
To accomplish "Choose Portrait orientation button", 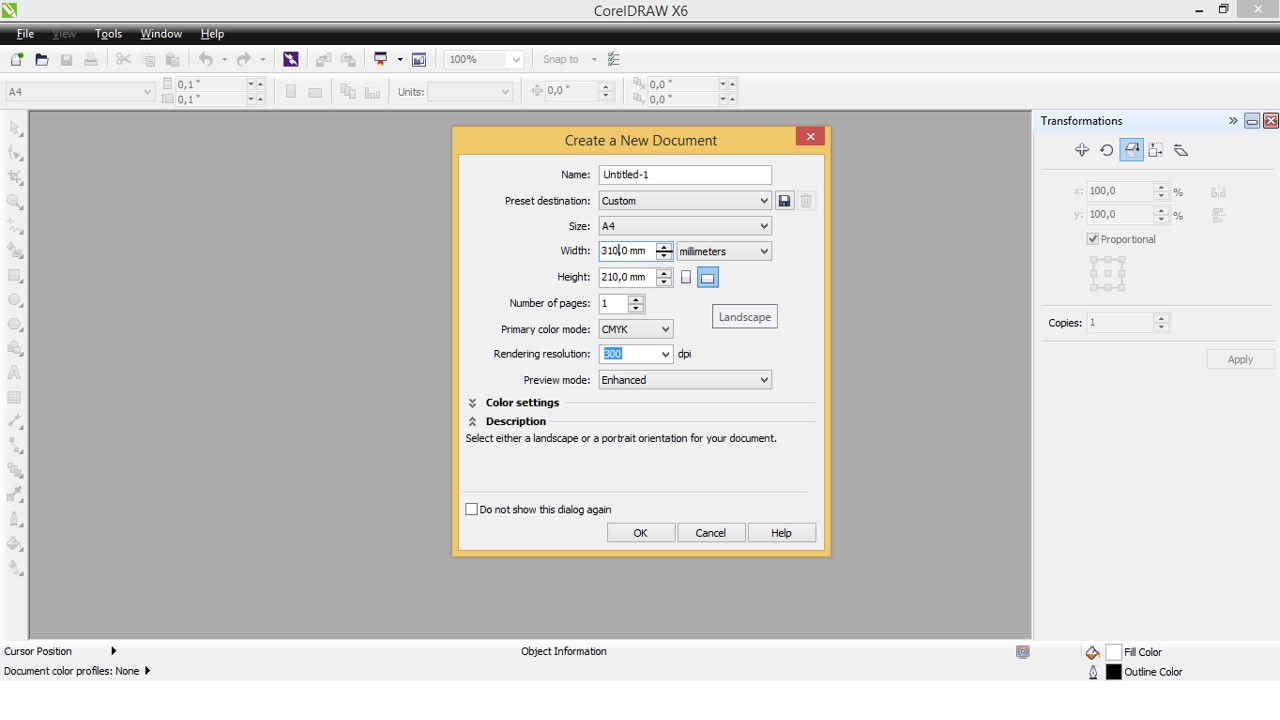I will click(686, 277).
